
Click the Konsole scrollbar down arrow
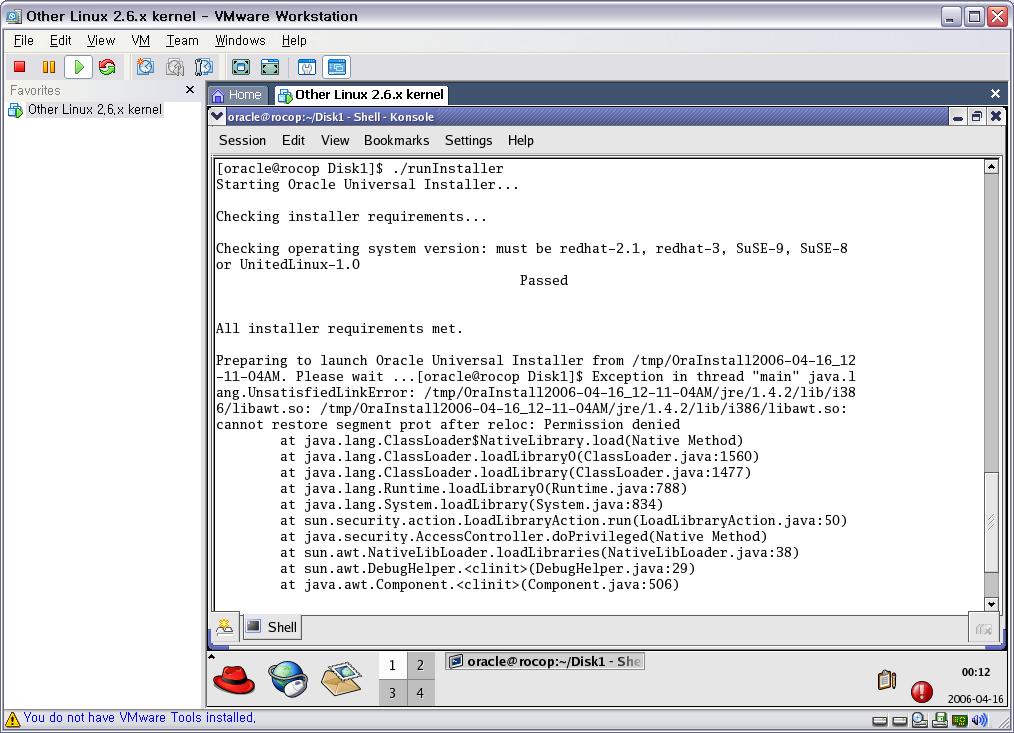991,604
